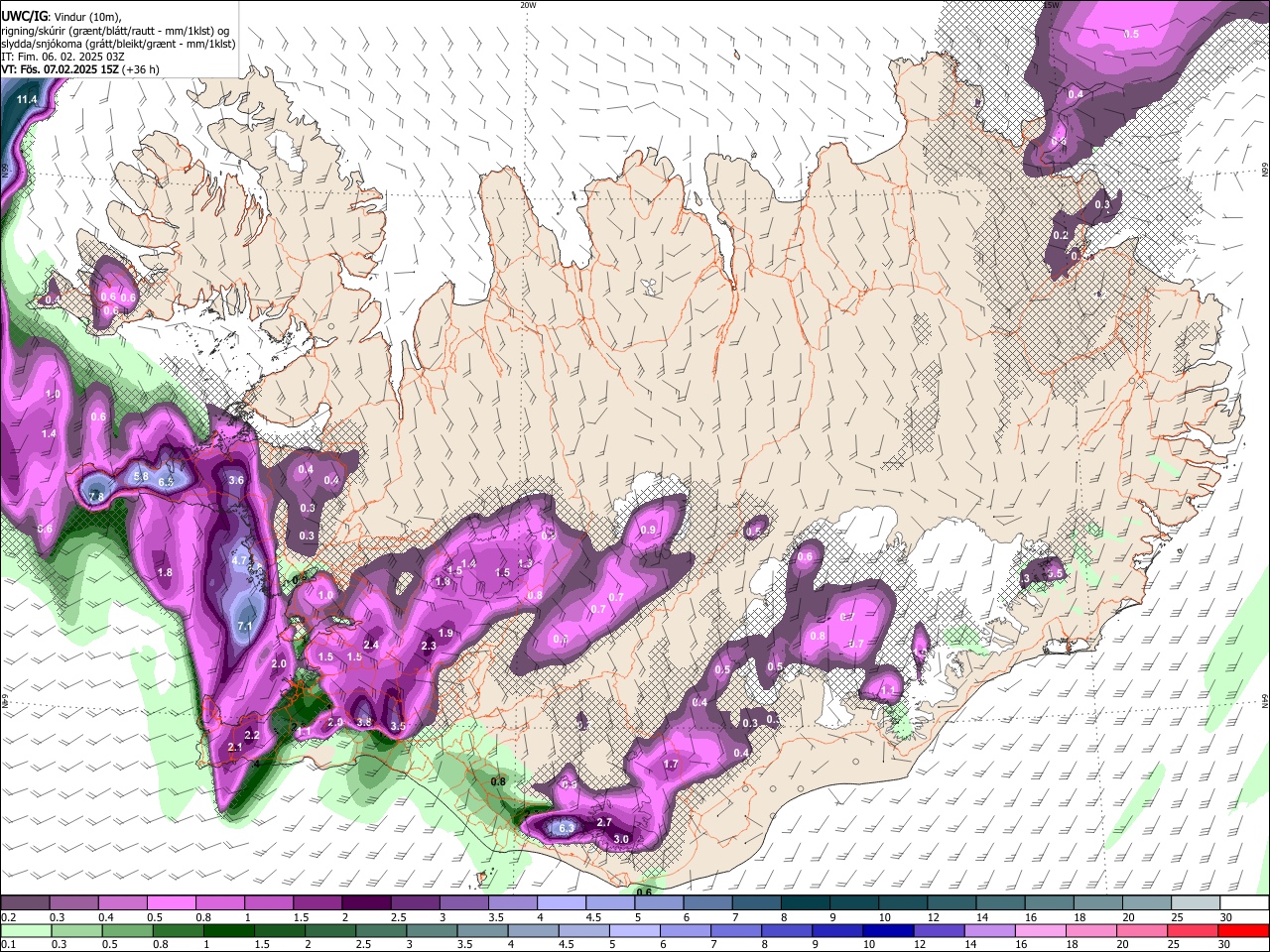Click the white upper legend swatch after 30

(x=1244, y=903)
